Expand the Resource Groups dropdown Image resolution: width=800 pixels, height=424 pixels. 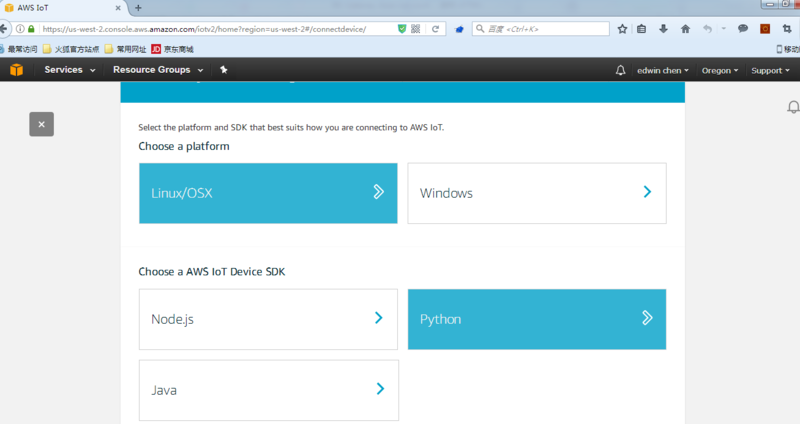158,70
